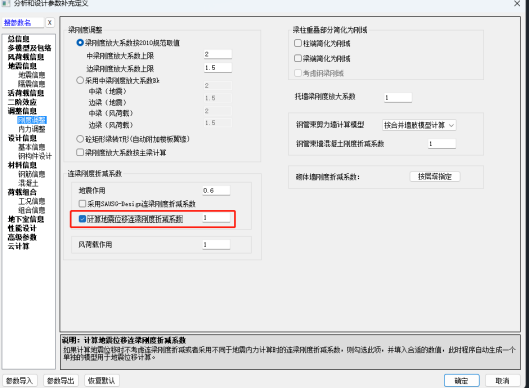
Task: Select 工况信息 sub-item
Action: [31, 201]
